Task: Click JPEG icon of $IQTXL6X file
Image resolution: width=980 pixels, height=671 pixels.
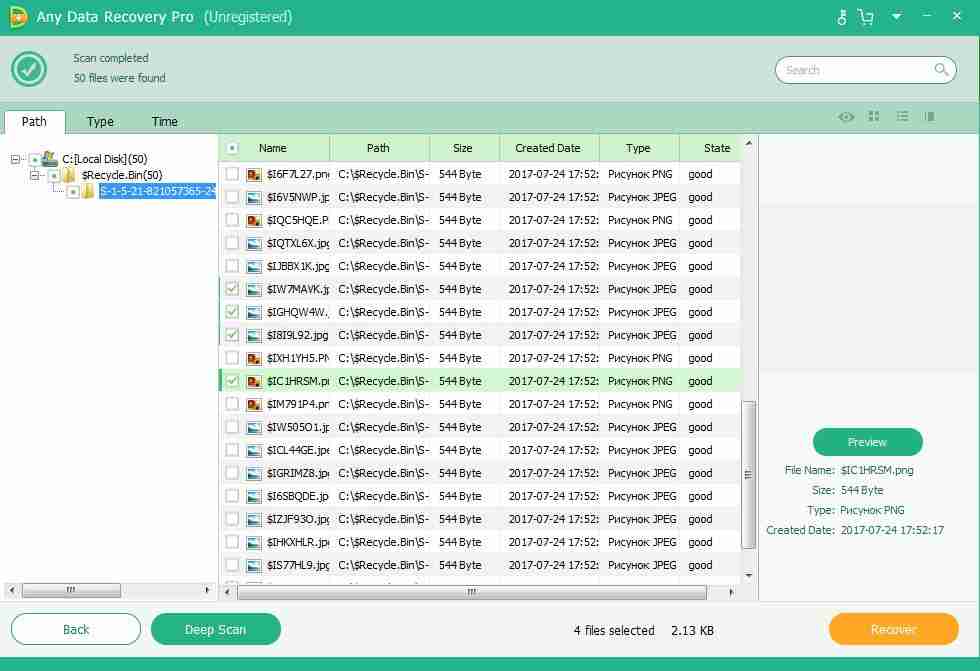Action: coord(254,244)
